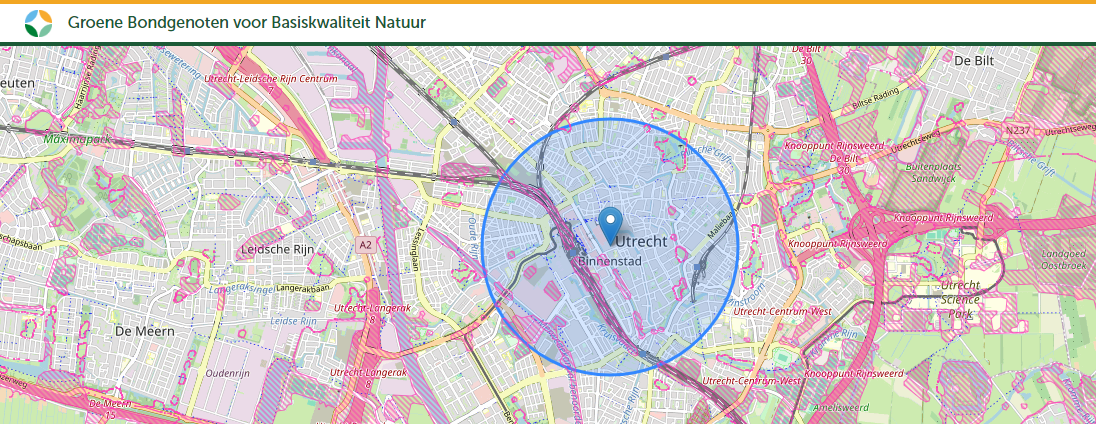Click the 'Amelisweerd' label

pos(841,407)
